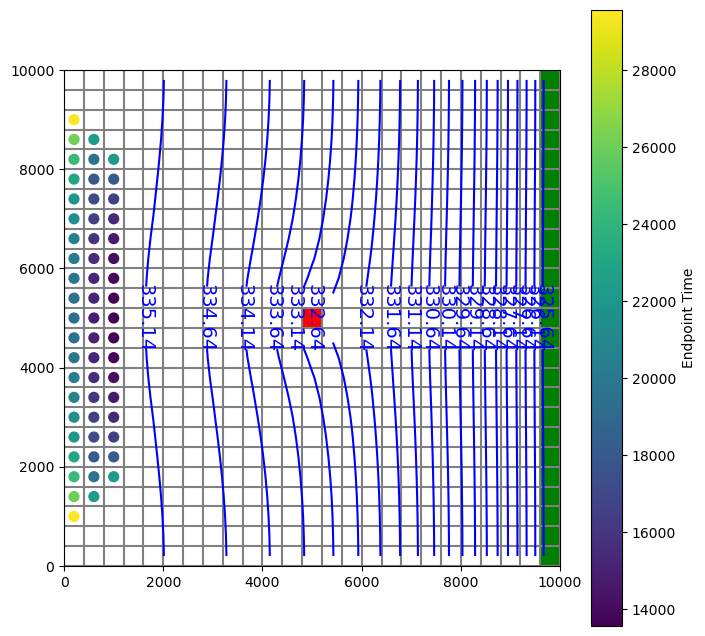This screenshot has height=636, width=705.
Task: Select the 335.14 contour label
Action: tap(148, 317)
